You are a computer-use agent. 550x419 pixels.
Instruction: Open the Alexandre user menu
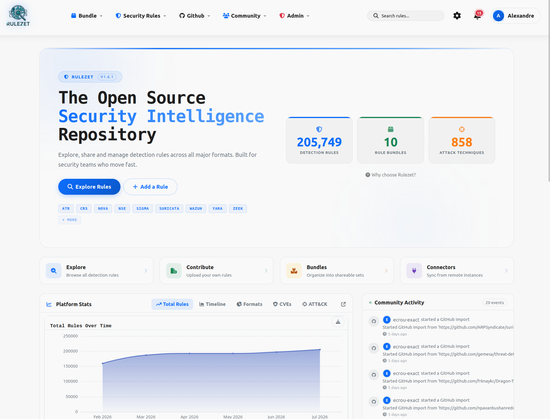point(515,16)
